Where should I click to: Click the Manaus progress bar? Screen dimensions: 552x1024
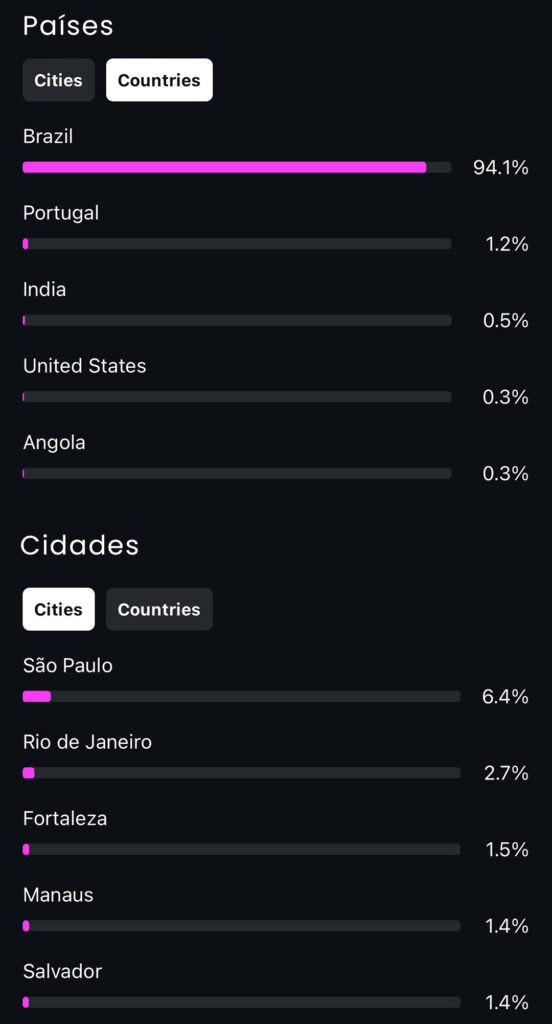point(242,925)
